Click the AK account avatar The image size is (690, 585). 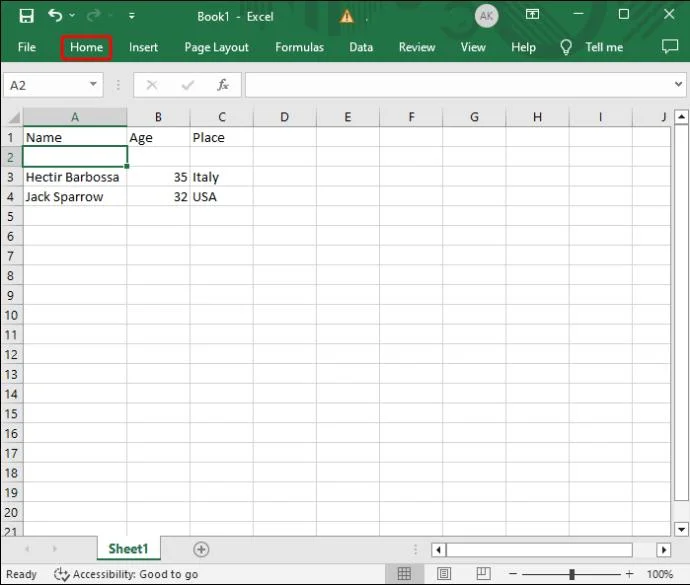(x=486, y=16)
